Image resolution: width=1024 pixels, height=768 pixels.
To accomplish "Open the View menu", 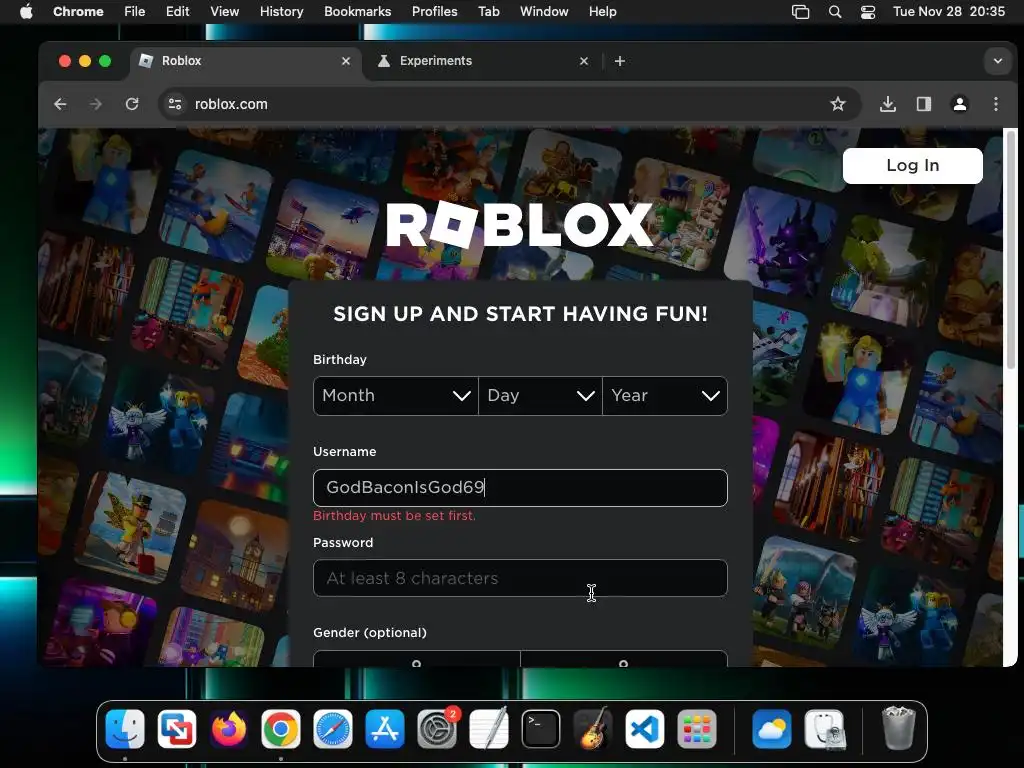I will tap(224, 11).
